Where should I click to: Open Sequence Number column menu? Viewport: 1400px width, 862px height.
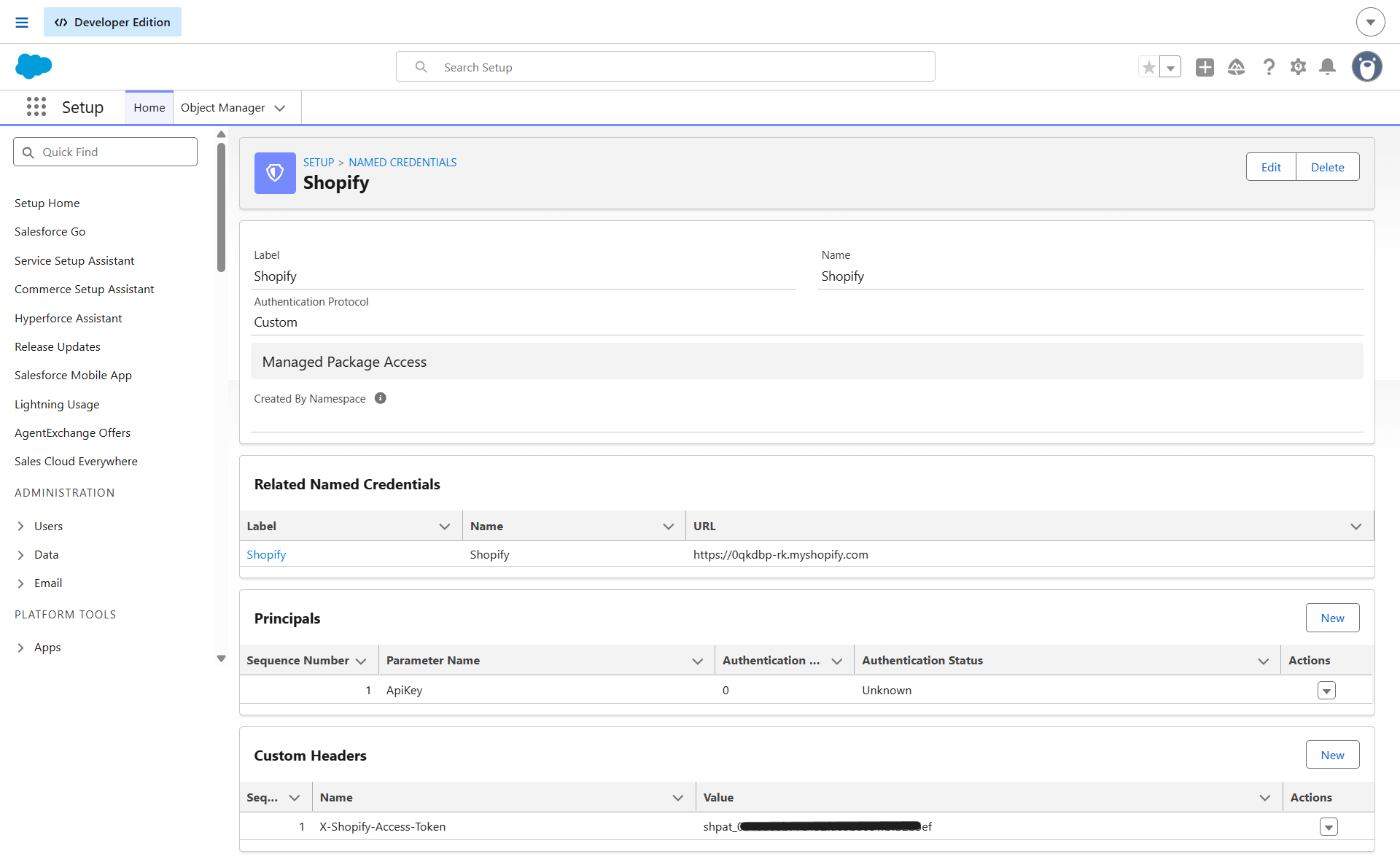pos(361,660)
